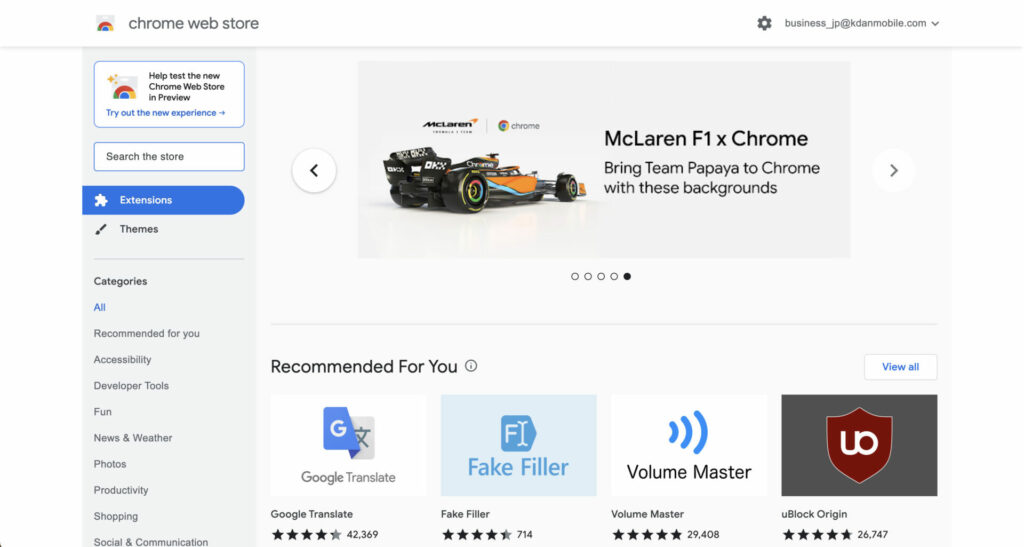
Task: Open settings gear icon in header
Action: pyautogui.click(x=764, y=23)
